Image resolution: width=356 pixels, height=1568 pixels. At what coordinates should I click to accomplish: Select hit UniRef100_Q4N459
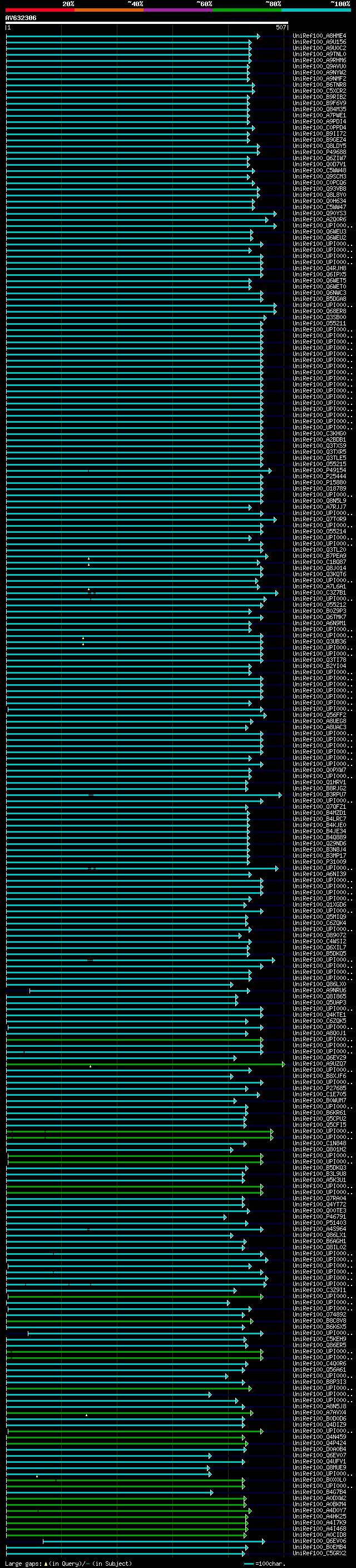click(319, 1437)
